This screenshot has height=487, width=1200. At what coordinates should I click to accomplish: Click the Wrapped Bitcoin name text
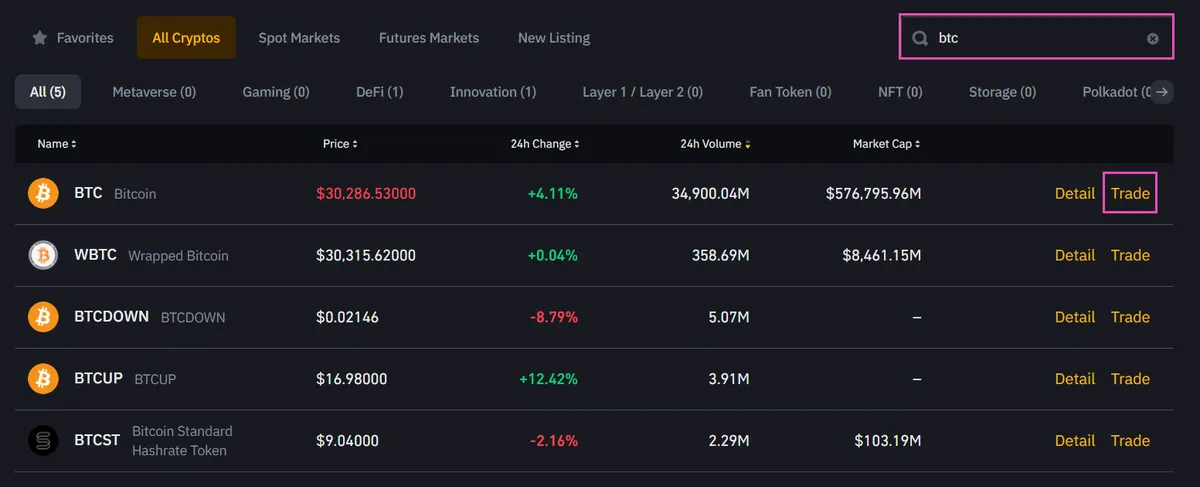point(178,256)
